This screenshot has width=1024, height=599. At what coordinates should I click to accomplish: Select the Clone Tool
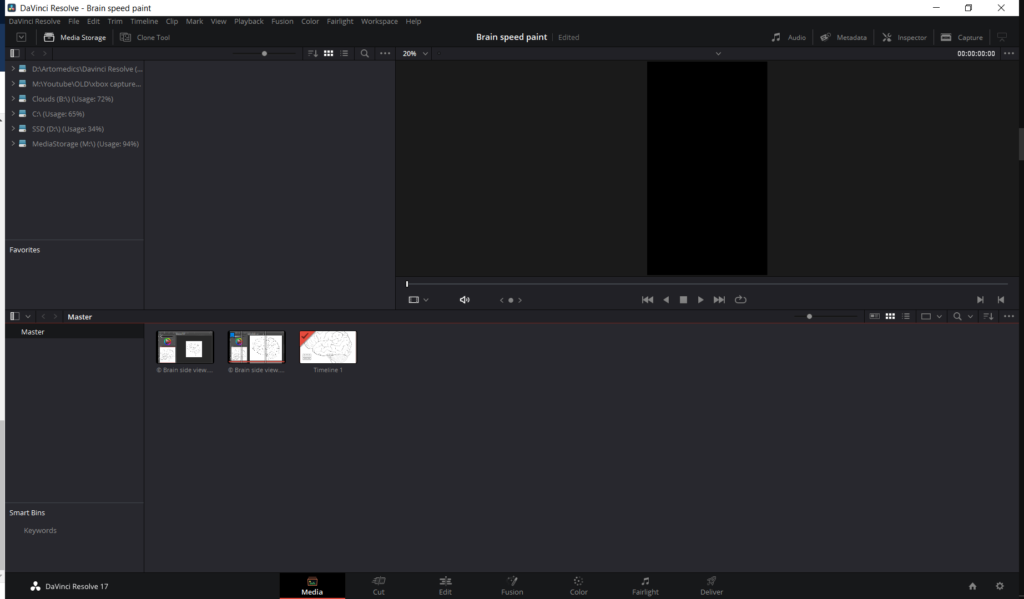144,37
